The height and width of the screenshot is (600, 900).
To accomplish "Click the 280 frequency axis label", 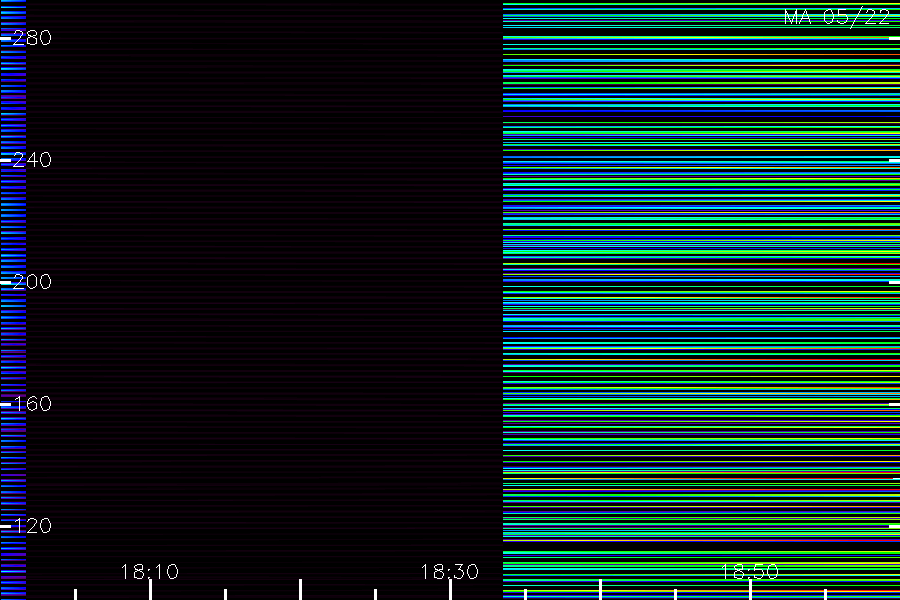I will click(32, 38).
